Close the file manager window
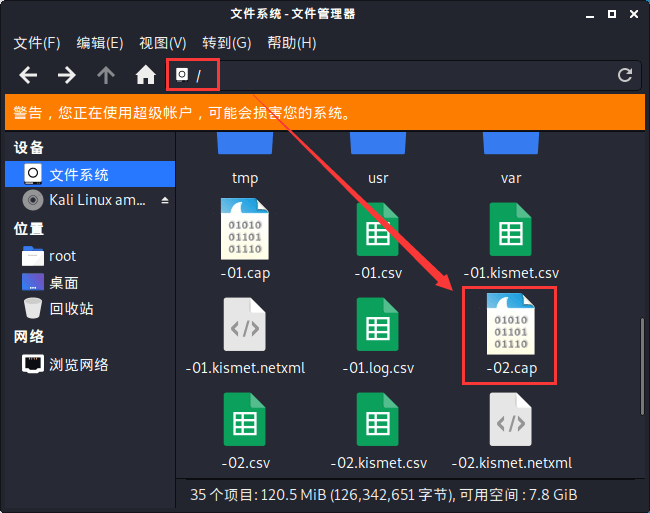The width and height of the screenshot is (650, 513). tap(634, 14)
